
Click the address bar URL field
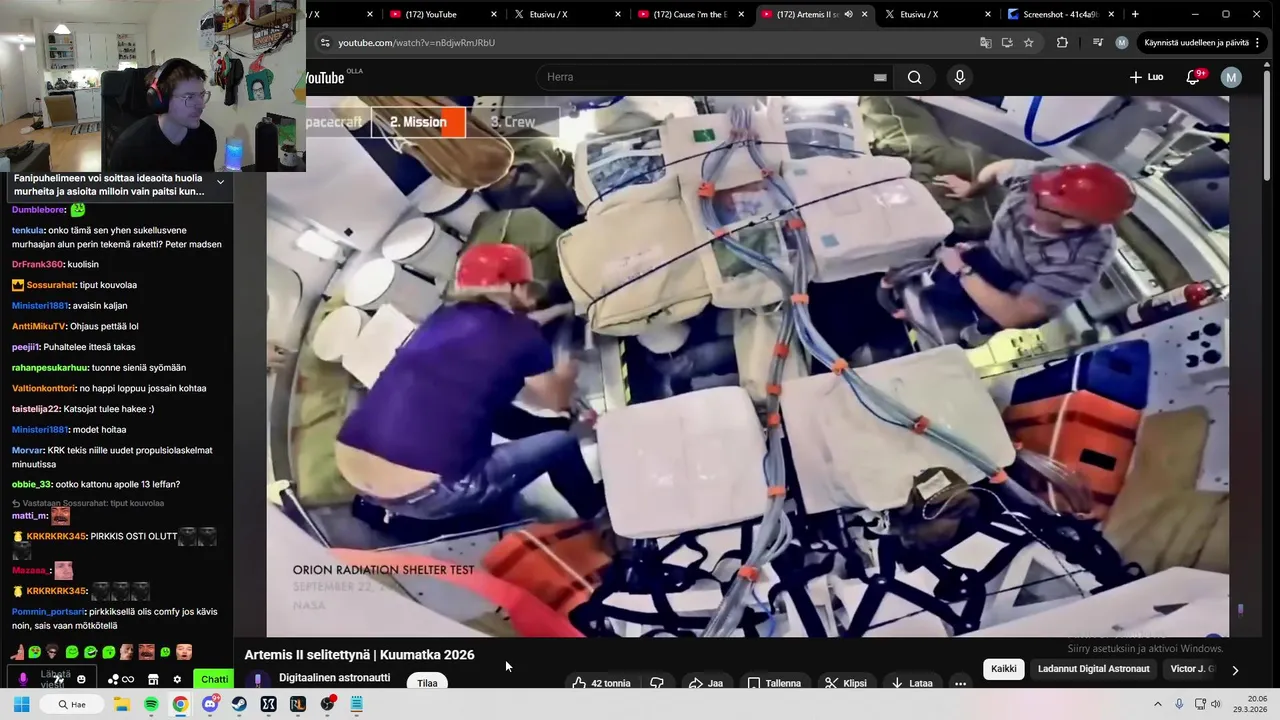pyautogui.click(x=650, y=43)
